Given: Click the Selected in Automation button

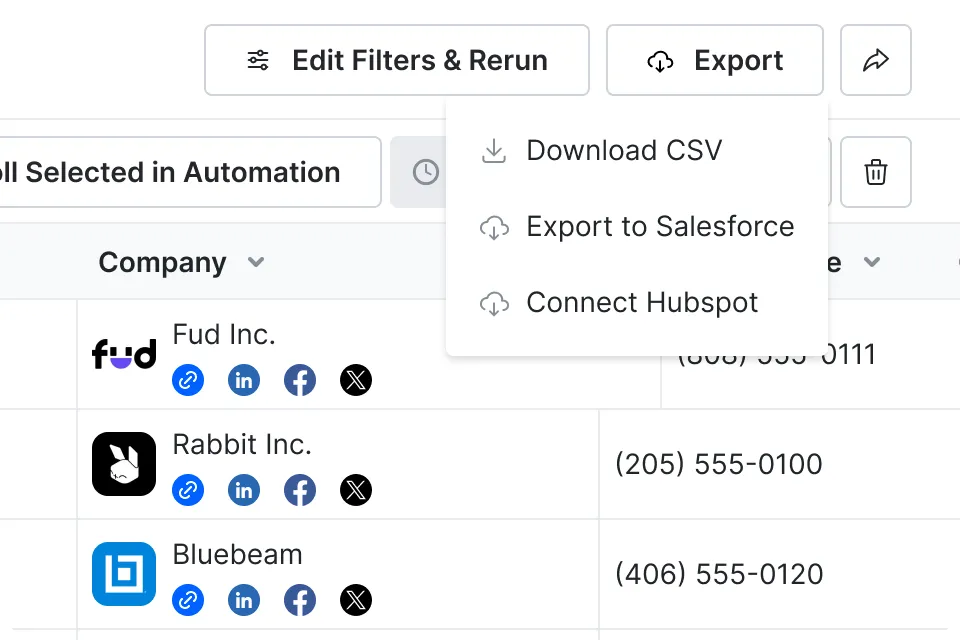Looking at the screenshot, I should [190, 172].
